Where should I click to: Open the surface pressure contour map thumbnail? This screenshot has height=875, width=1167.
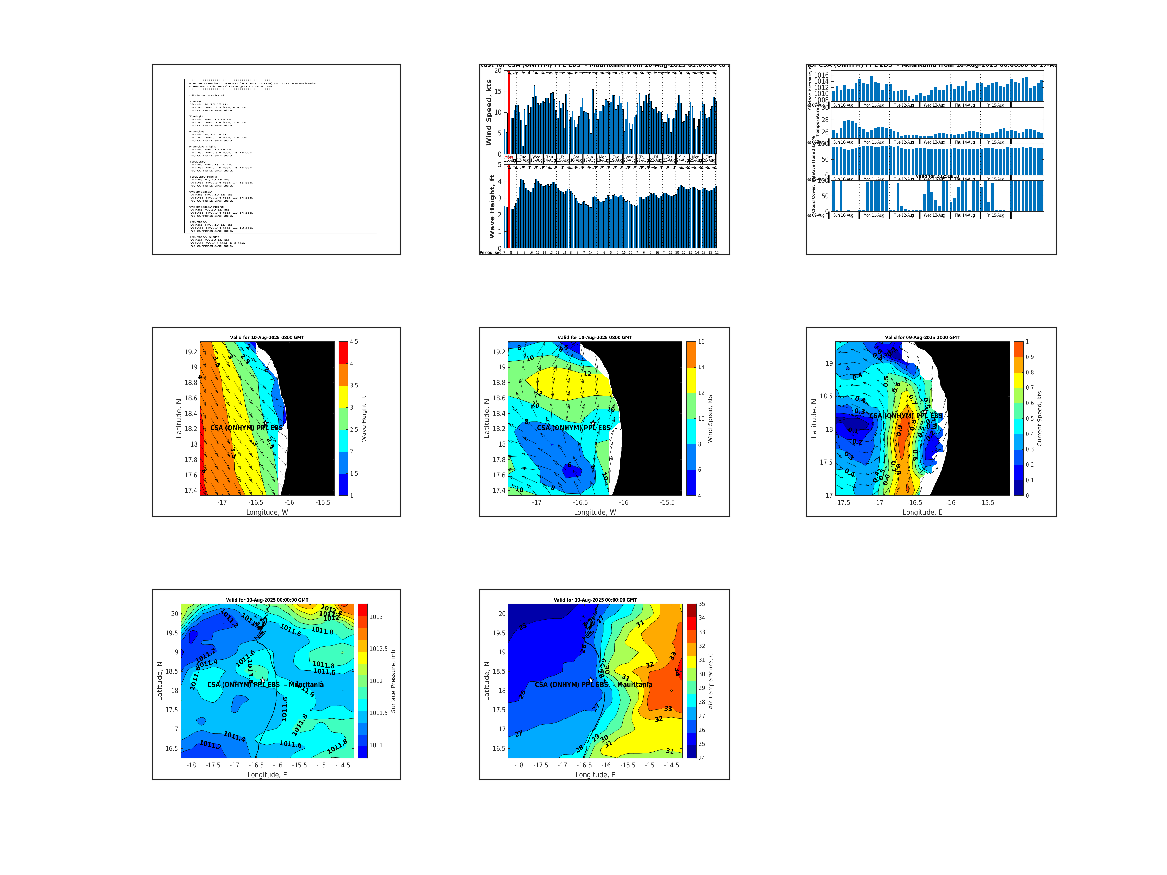[x=276, y=685]
